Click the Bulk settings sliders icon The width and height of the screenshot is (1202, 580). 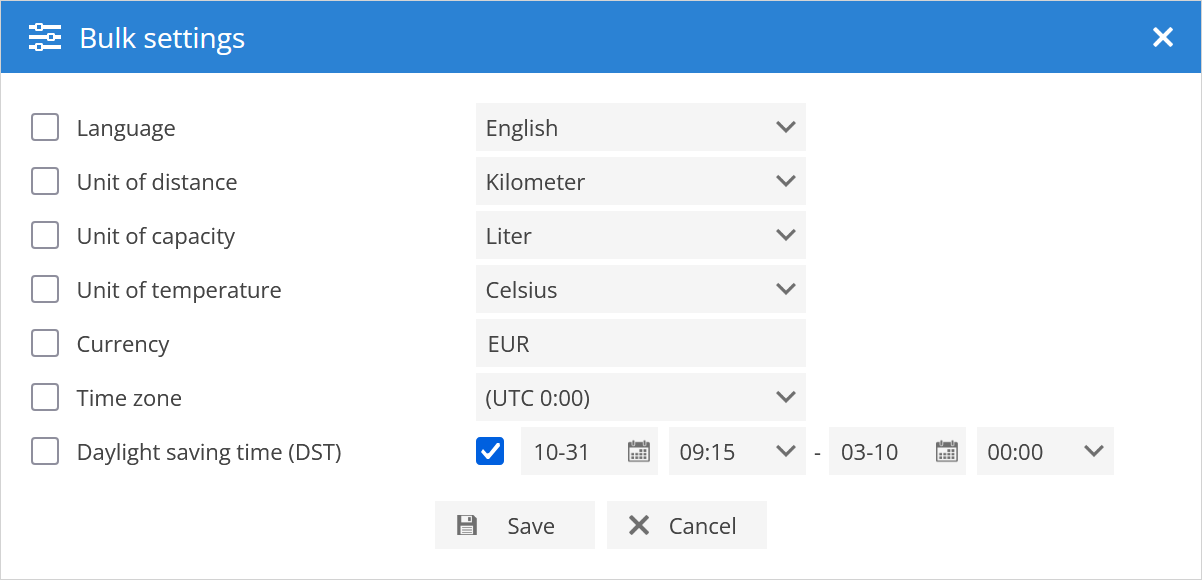pos(45,38)
